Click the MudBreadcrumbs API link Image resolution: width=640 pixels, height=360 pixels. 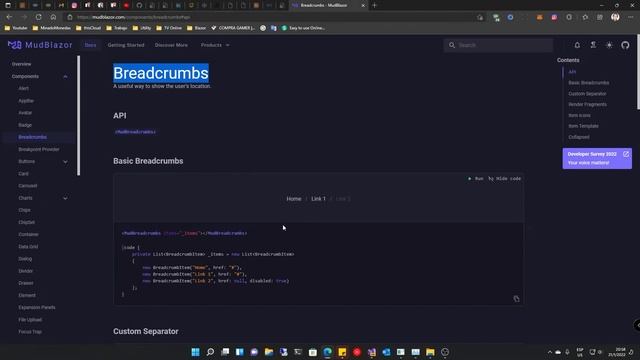click(135, 132)
